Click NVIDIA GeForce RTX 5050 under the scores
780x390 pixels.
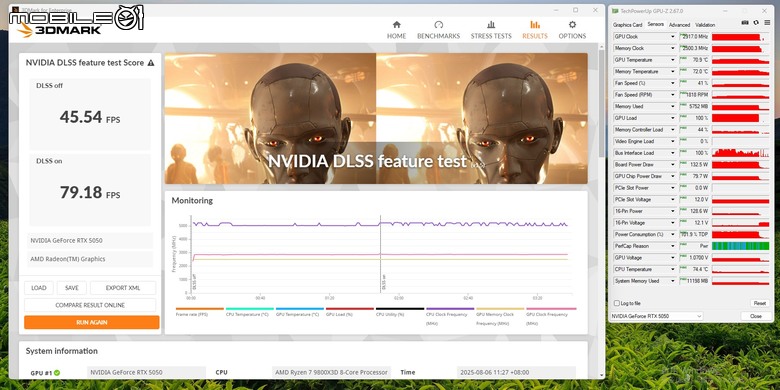(x=90, y=241)
